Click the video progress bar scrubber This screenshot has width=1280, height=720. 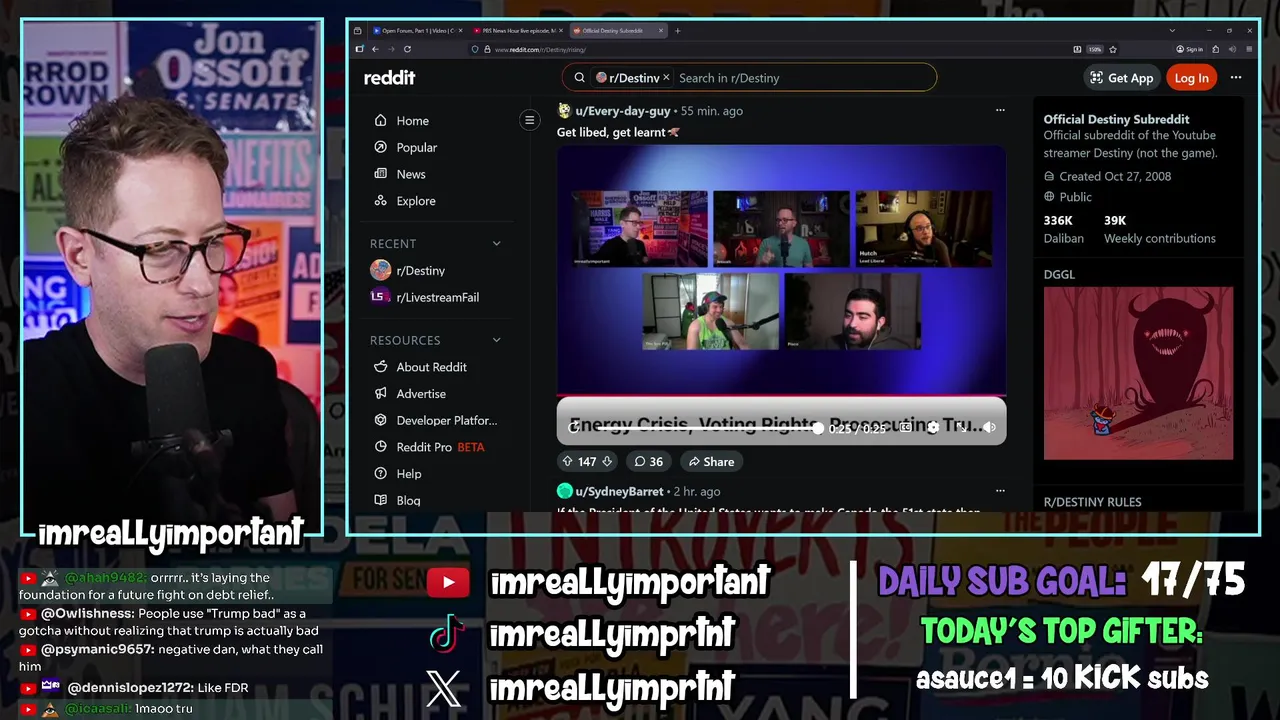tap(818, 428)
